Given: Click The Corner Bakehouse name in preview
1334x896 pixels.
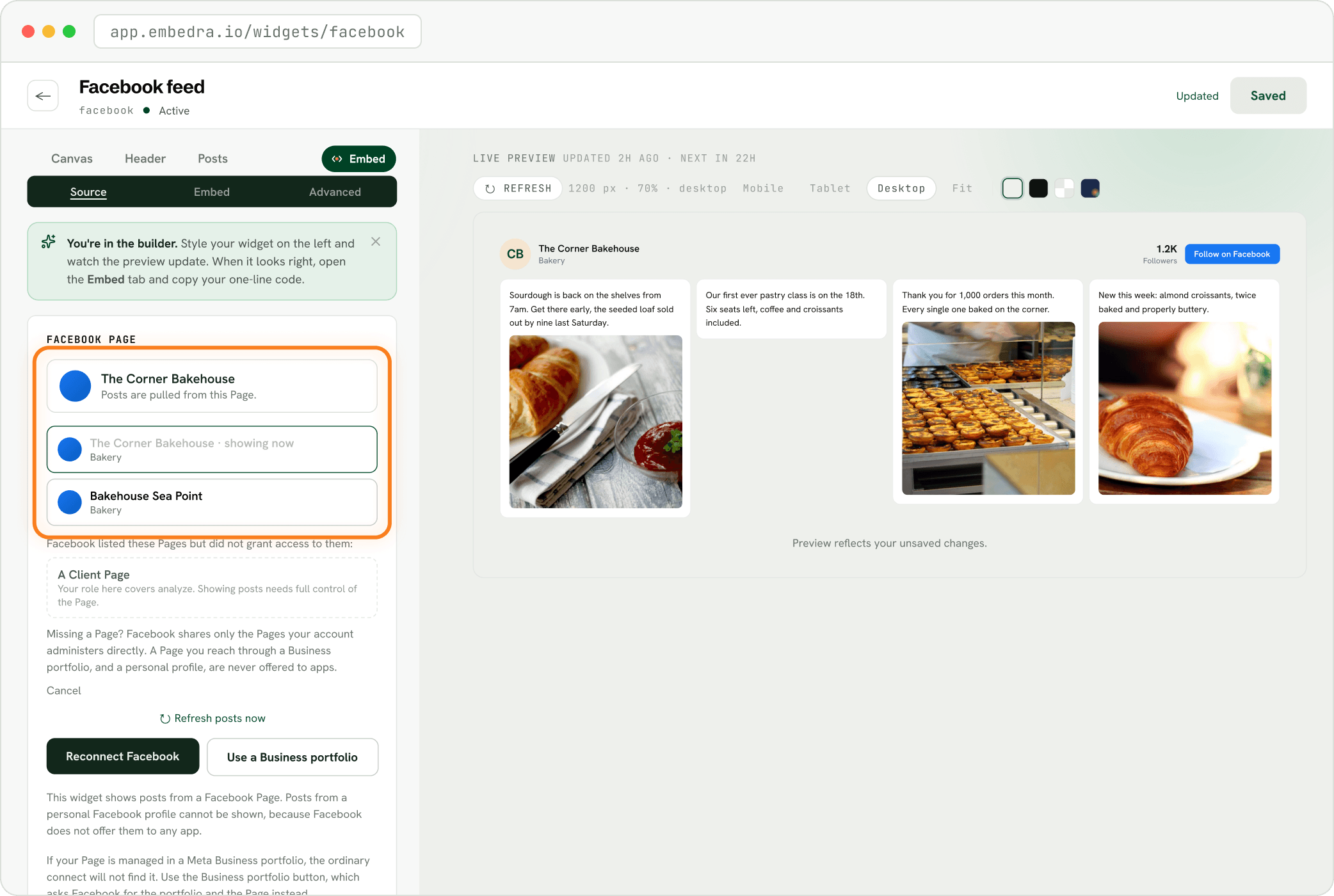Looking at the screenshot, I should (589, 248).
